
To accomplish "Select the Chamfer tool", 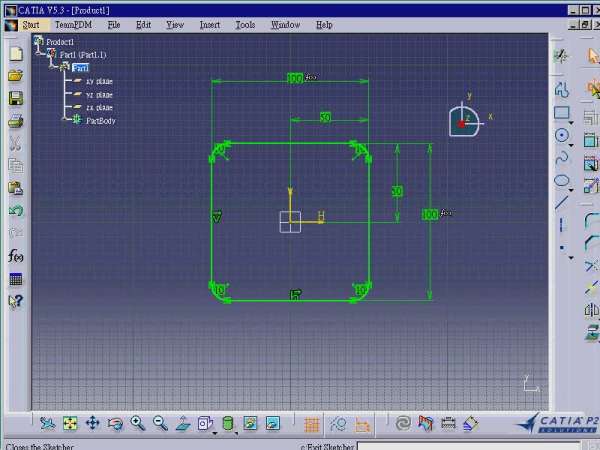I will tap(592, 243).
